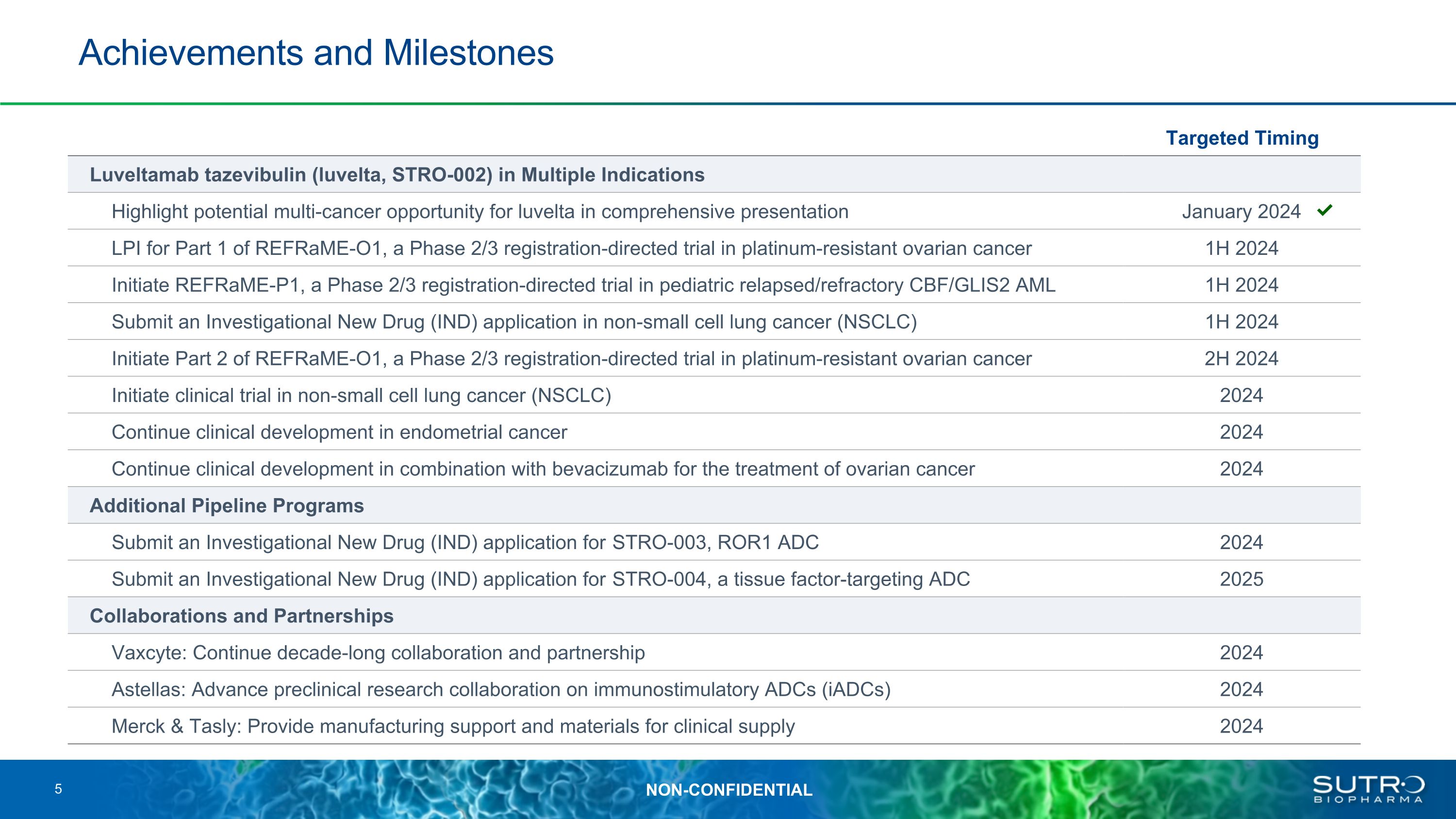This screenshot has height=819, width=1456.
Task: Select the Vaxcyte collaboration row
Action: point(378,652)
